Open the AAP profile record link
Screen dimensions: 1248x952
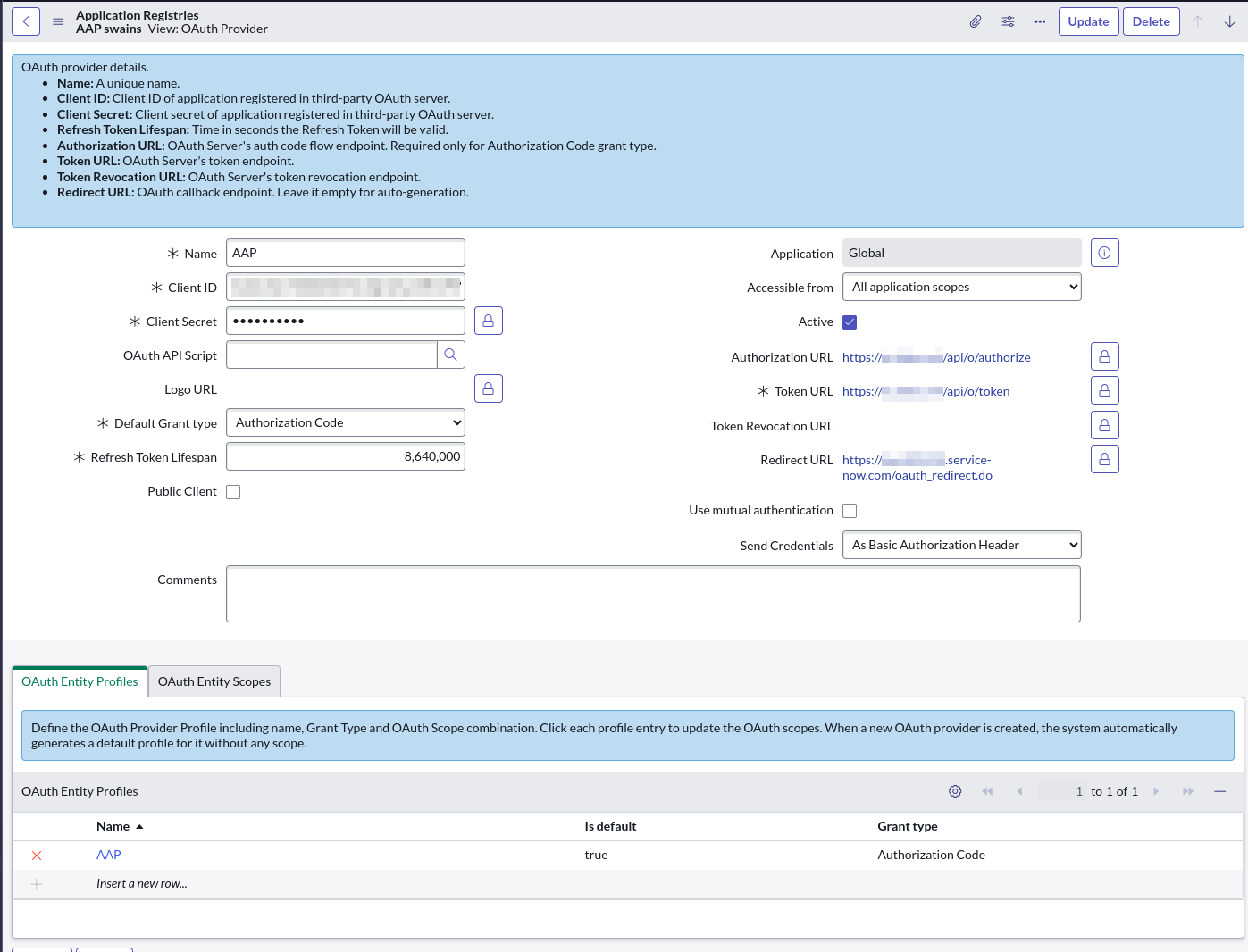[x=109, y=855]
